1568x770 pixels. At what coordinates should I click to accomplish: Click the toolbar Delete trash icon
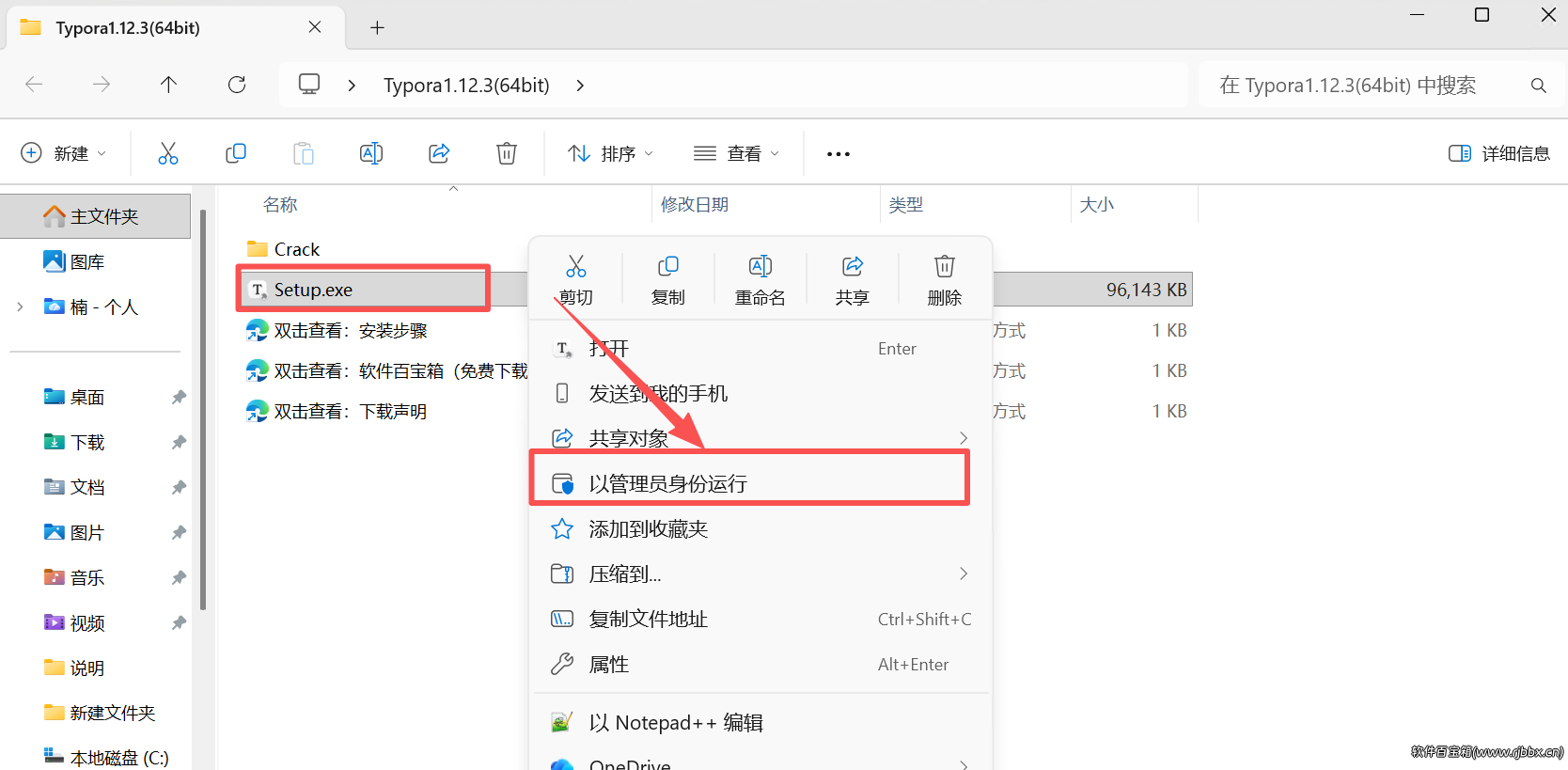point(507,153)
